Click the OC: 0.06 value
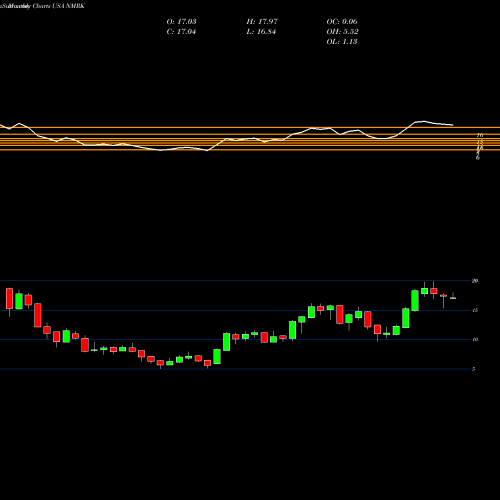The image size is (500, 500). [342, 22]
